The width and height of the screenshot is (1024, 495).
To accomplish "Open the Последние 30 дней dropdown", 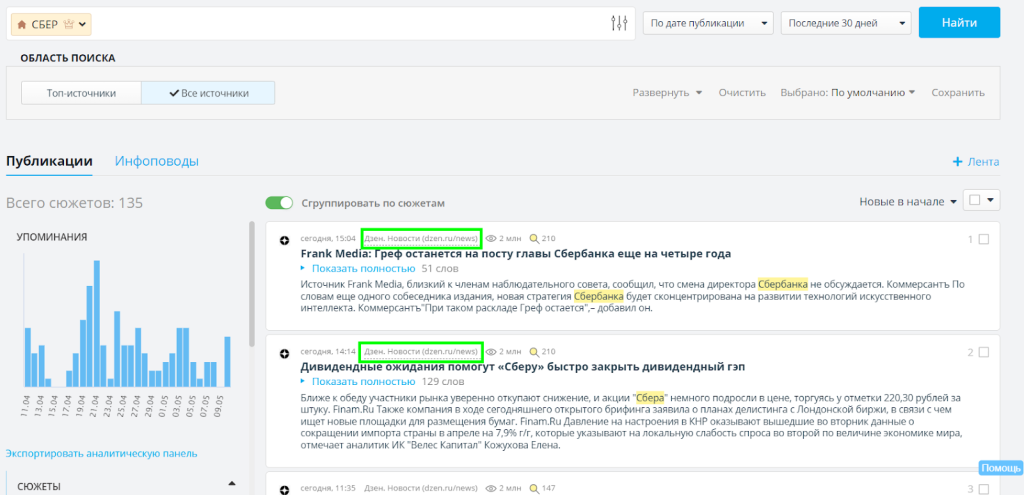I will pos(845,23).
